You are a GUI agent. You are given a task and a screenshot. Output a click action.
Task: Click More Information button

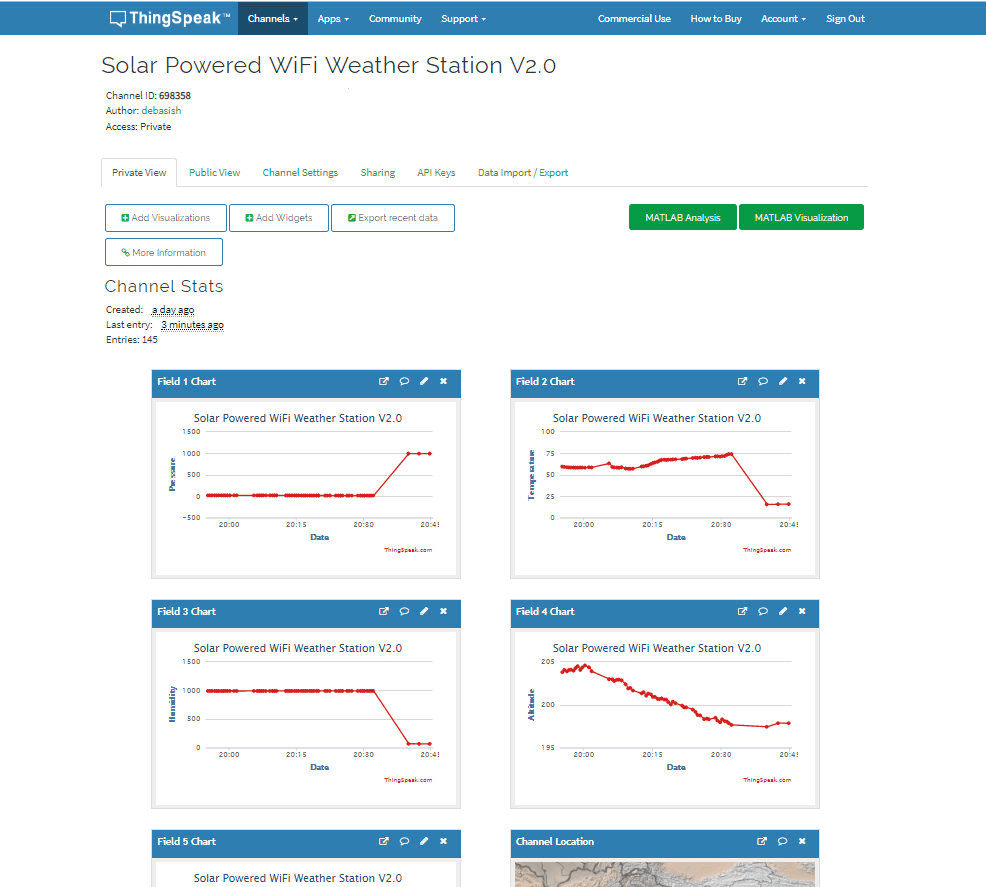coord(163,252)
